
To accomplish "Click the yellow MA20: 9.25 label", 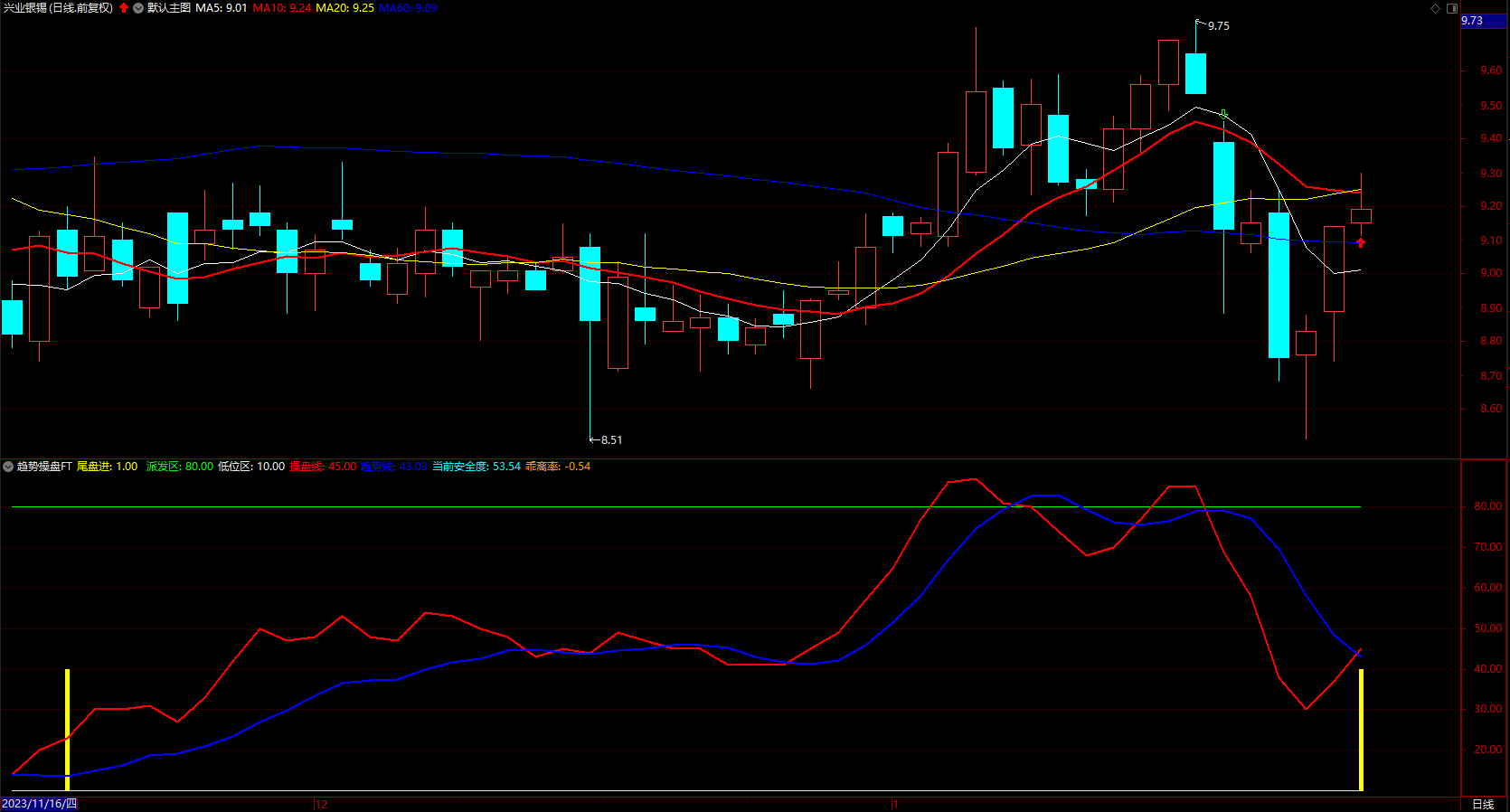I will click(x=344, y=8).
